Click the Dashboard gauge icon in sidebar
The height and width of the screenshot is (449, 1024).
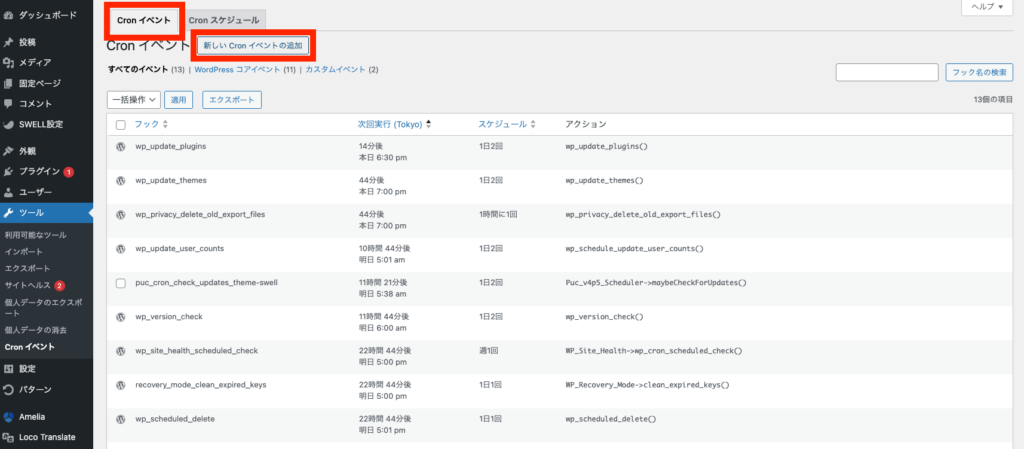click(x=9, y=16)
